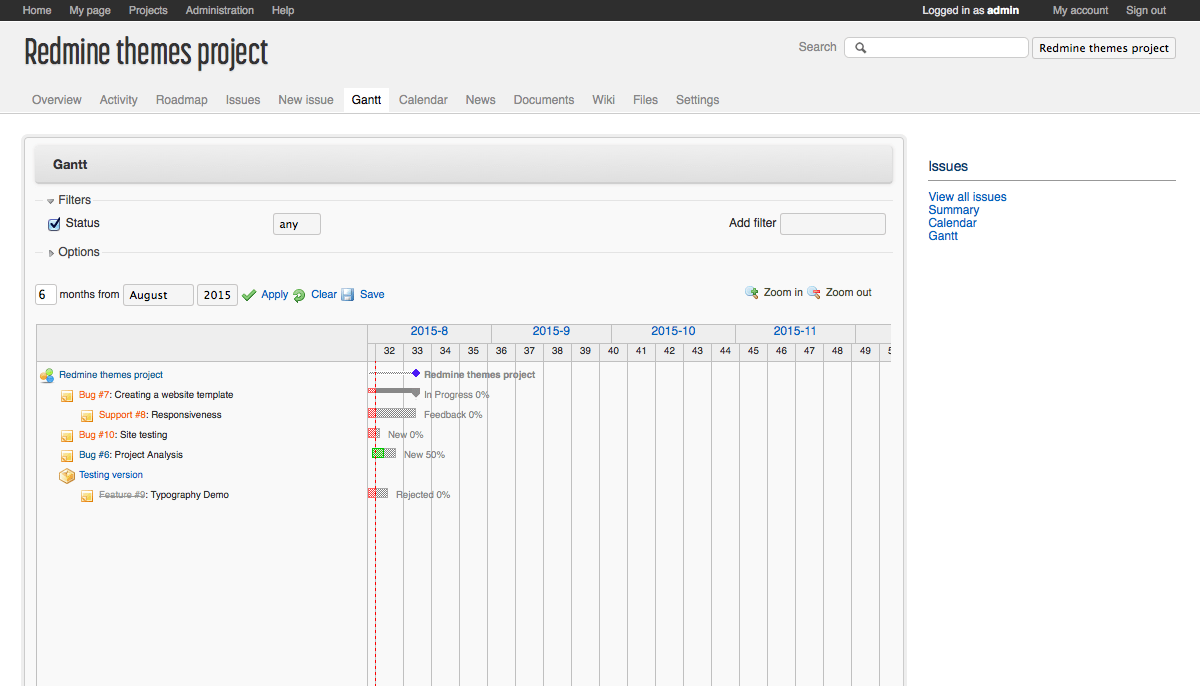
Task: Open the Home menu item
Action: coord(37,10)
